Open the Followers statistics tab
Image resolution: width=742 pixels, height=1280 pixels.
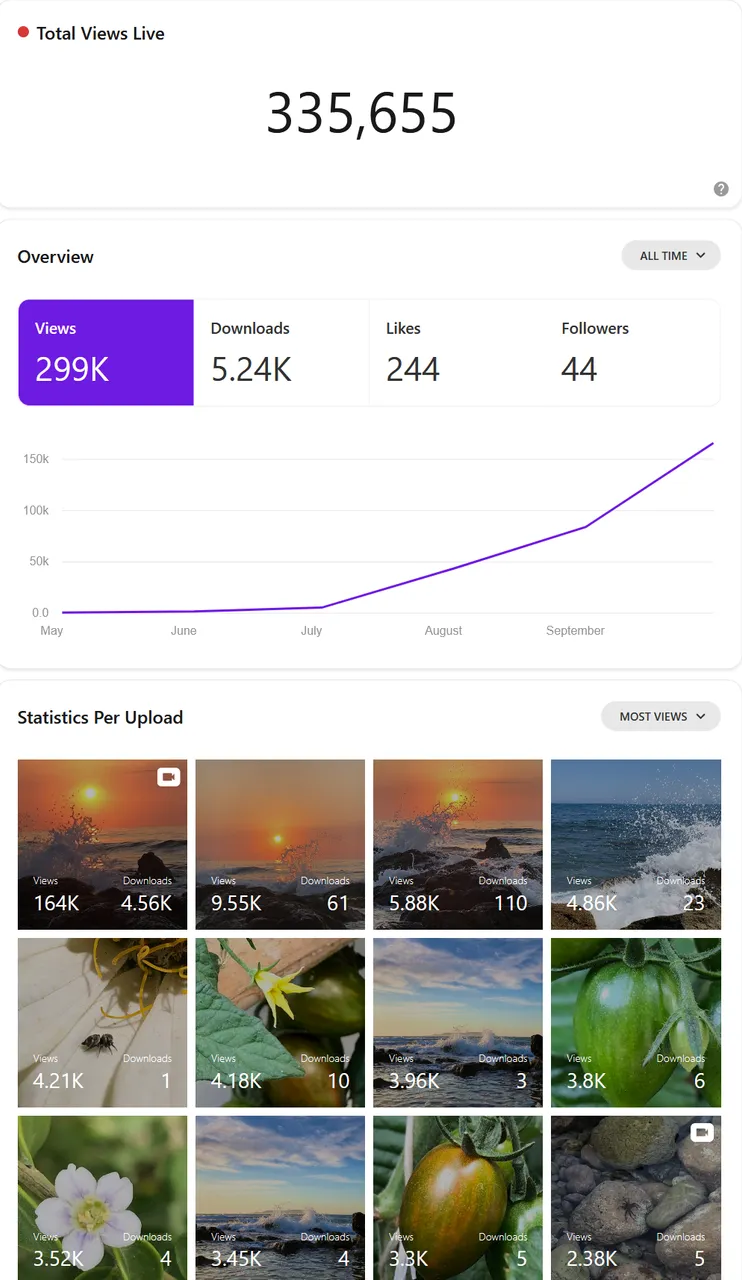[x=632, y=353]
